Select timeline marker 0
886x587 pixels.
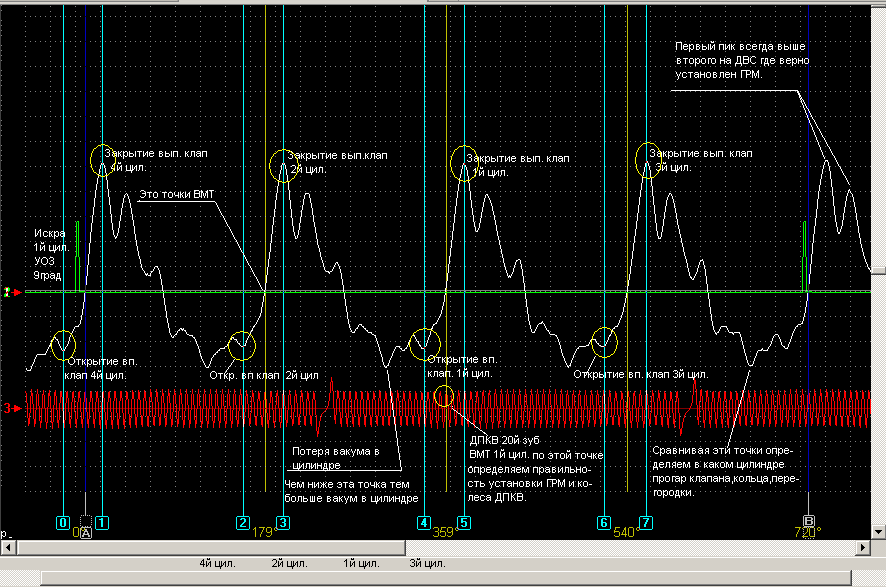click(62, 522)
